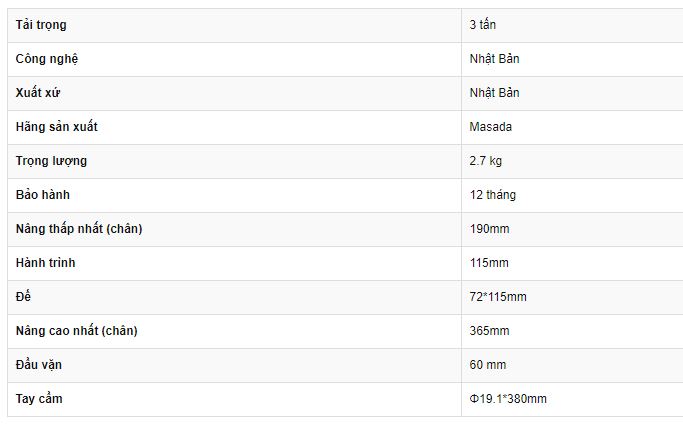Viewport: 683px width, 428px height.
Task: Click the 'Hành trình' label
Action: (45, 263)
